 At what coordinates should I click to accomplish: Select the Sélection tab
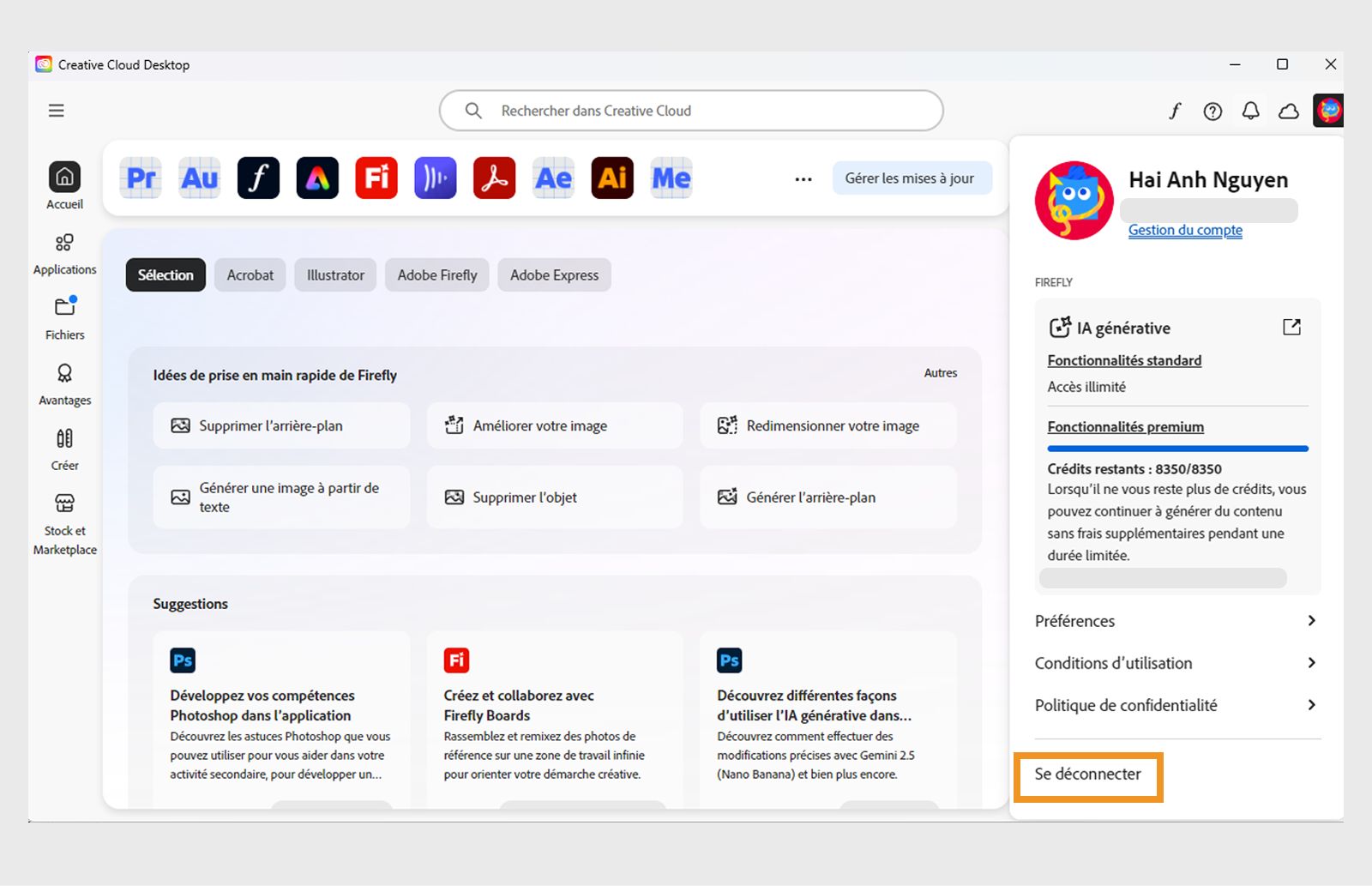coord(165,275)
